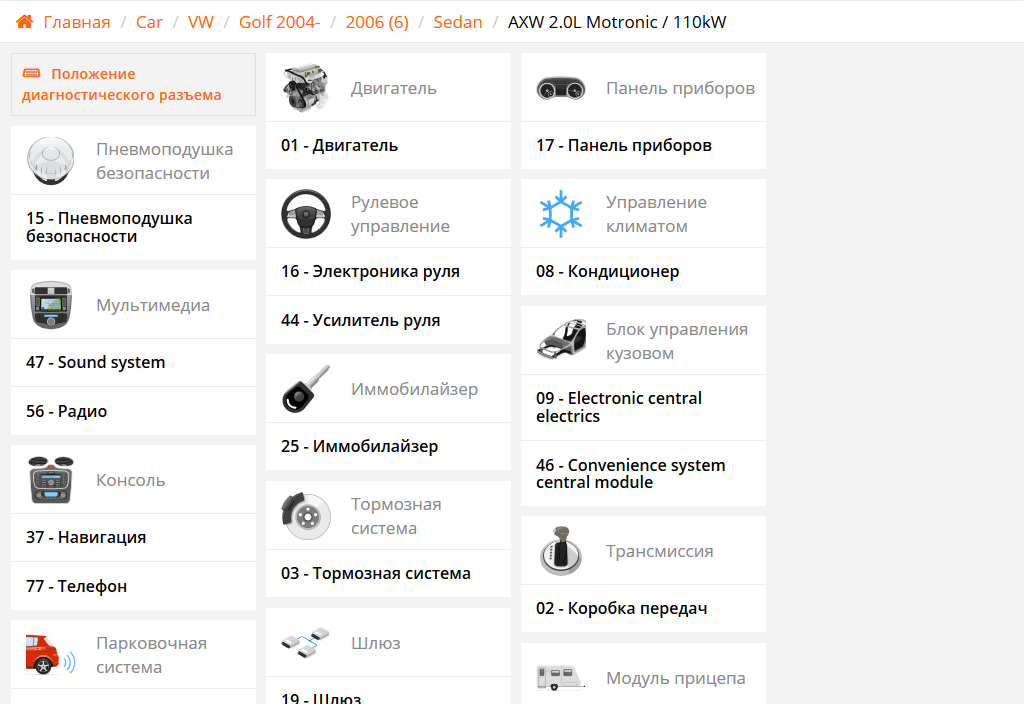Select 47 - Sound system module

point(95,363)
